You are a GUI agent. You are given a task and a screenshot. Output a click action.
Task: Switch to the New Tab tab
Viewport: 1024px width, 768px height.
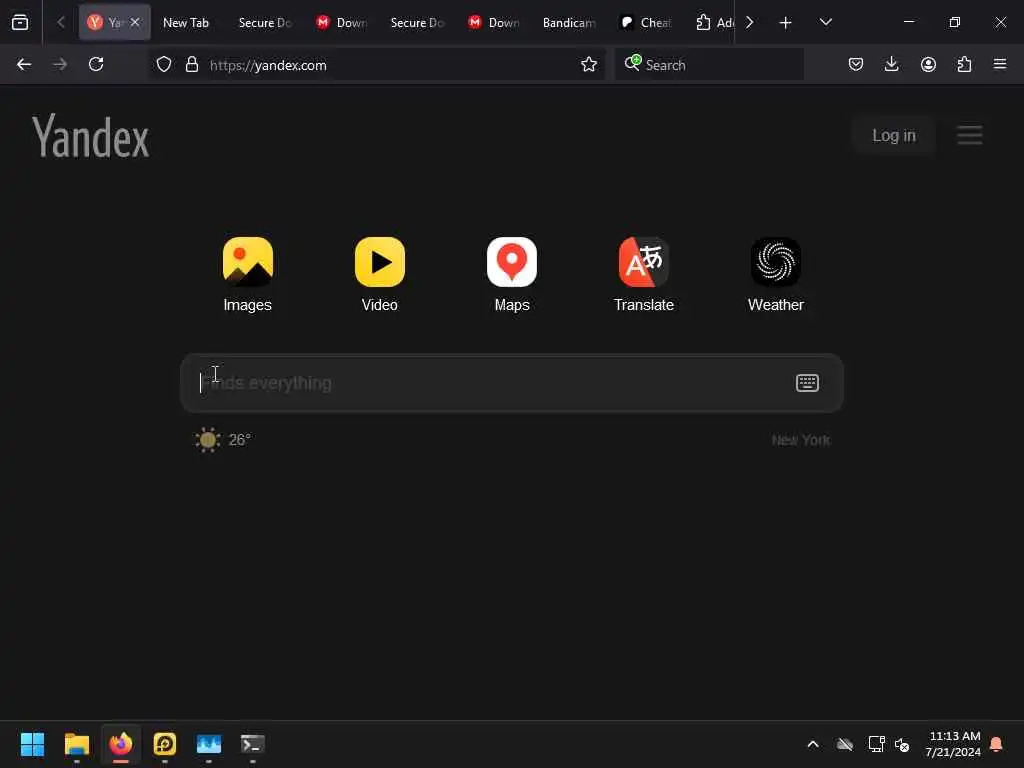click(185, 22)
